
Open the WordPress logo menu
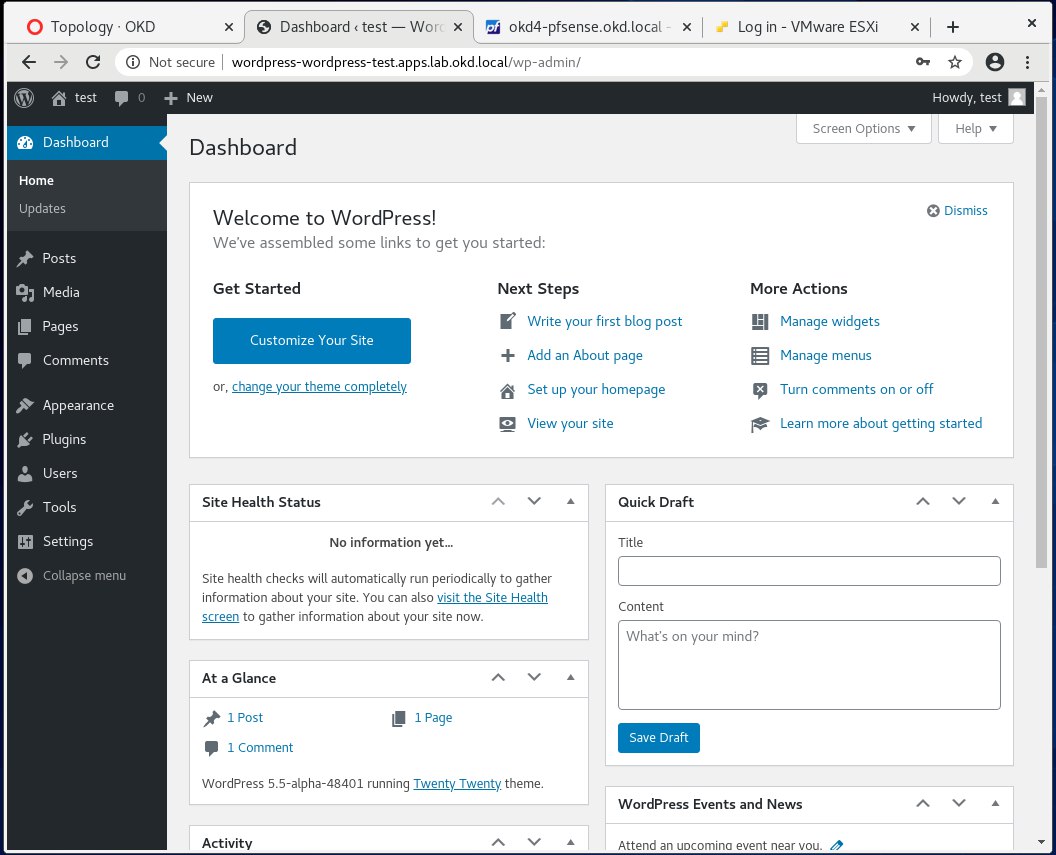tap(24, 98)
